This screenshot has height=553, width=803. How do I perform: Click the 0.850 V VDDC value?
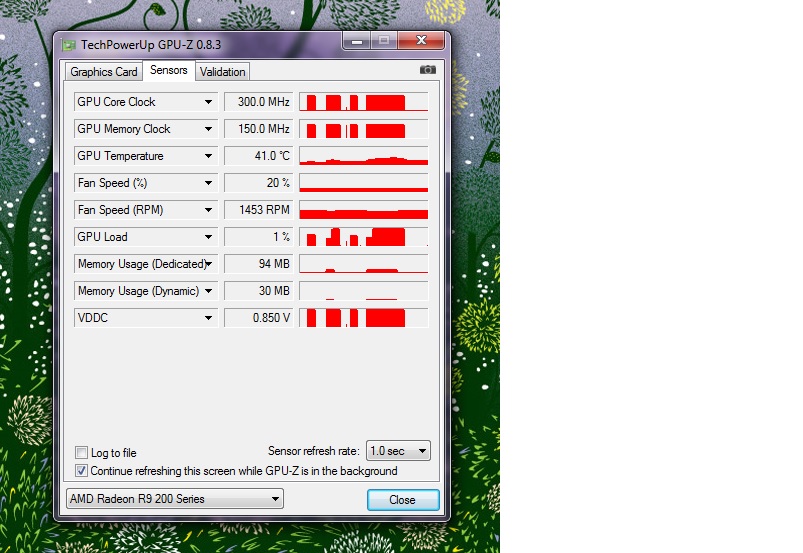pos(259,317)
